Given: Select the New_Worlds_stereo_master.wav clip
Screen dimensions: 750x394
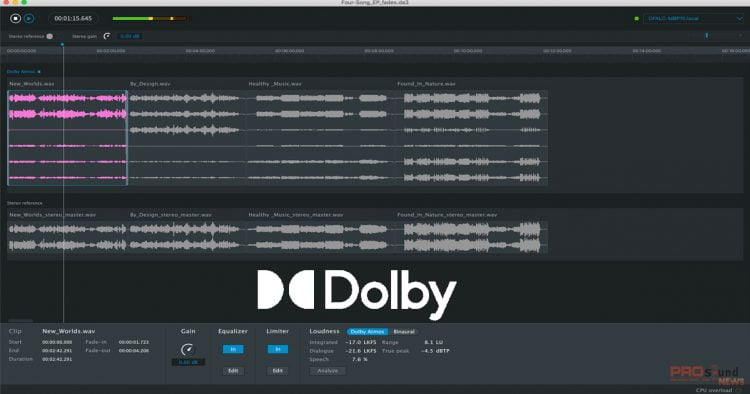Looking at the screenshot, I should pyautogui.click(x=67, y=237).
